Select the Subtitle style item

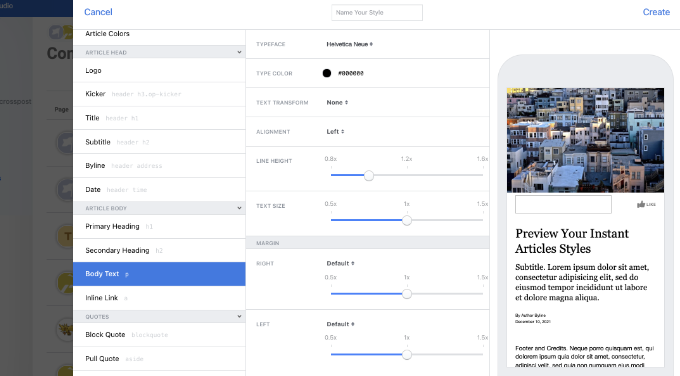159,142
